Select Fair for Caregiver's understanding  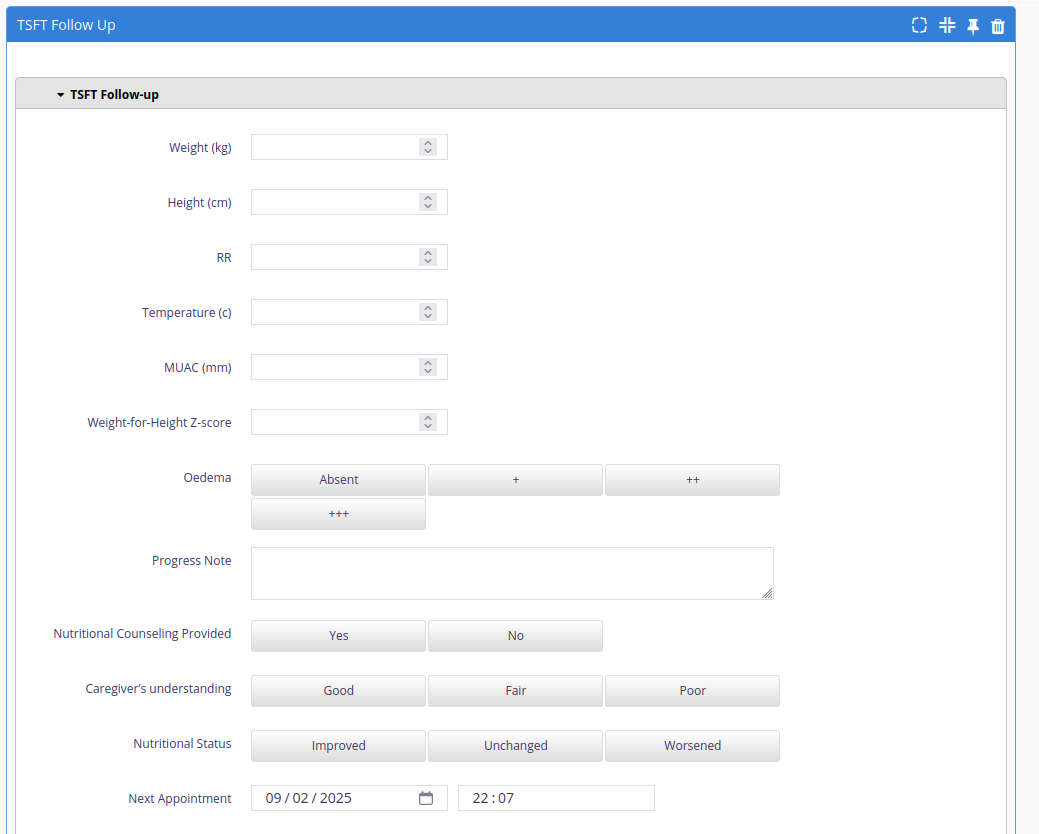tap(516, 691)
